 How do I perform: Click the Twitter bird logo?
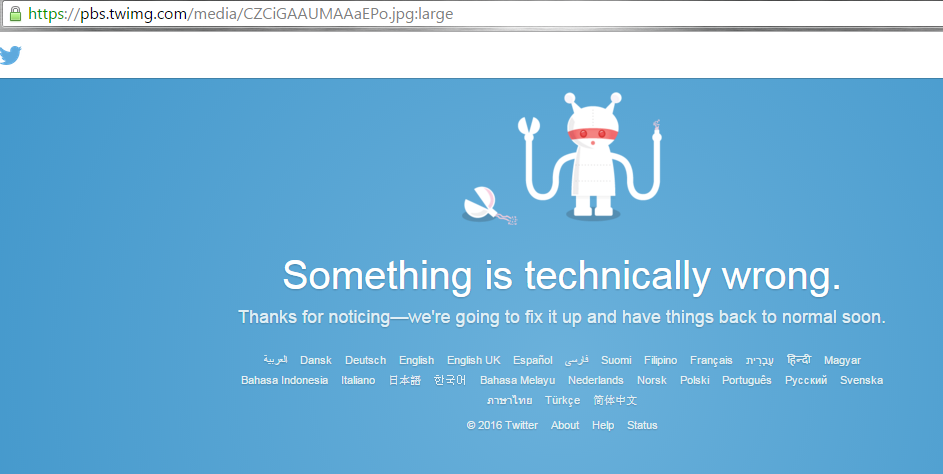(x=10, y=55)
